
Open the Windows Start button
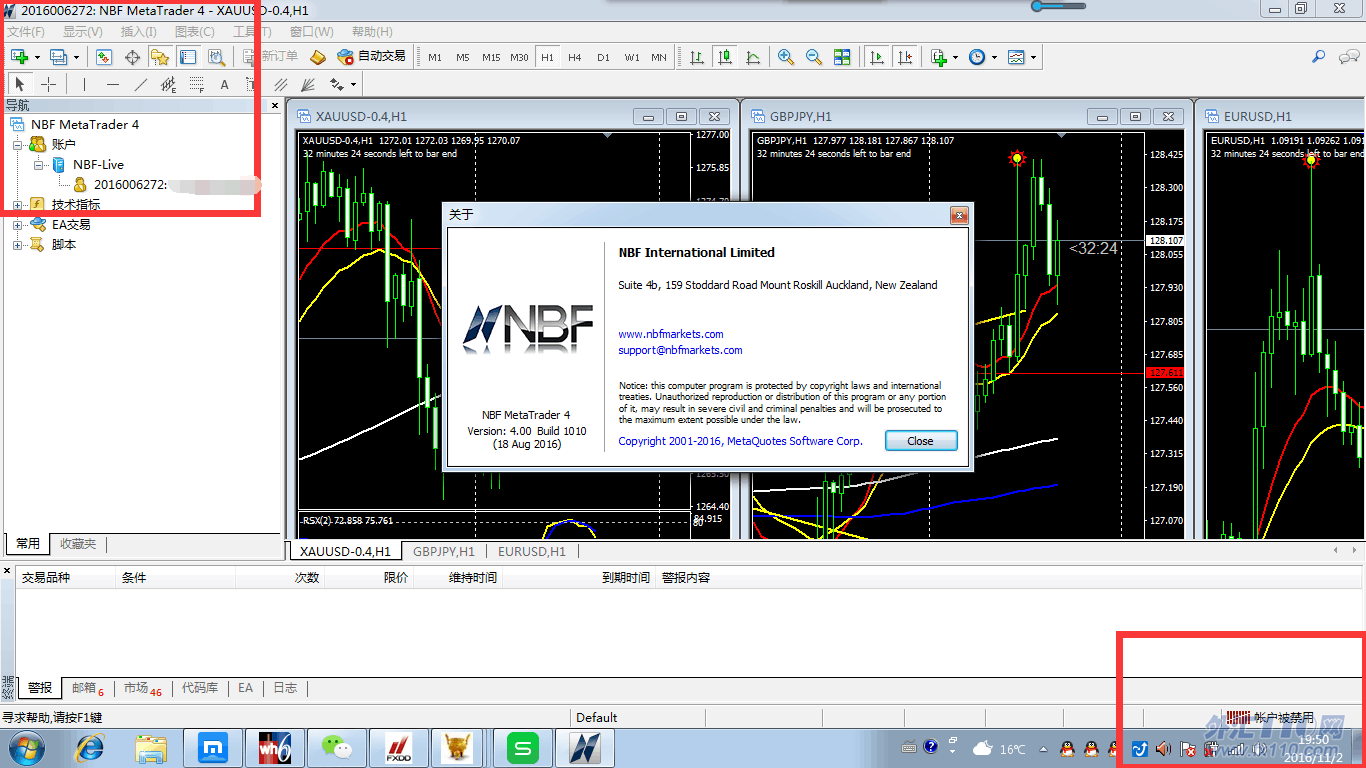[25, 748]
